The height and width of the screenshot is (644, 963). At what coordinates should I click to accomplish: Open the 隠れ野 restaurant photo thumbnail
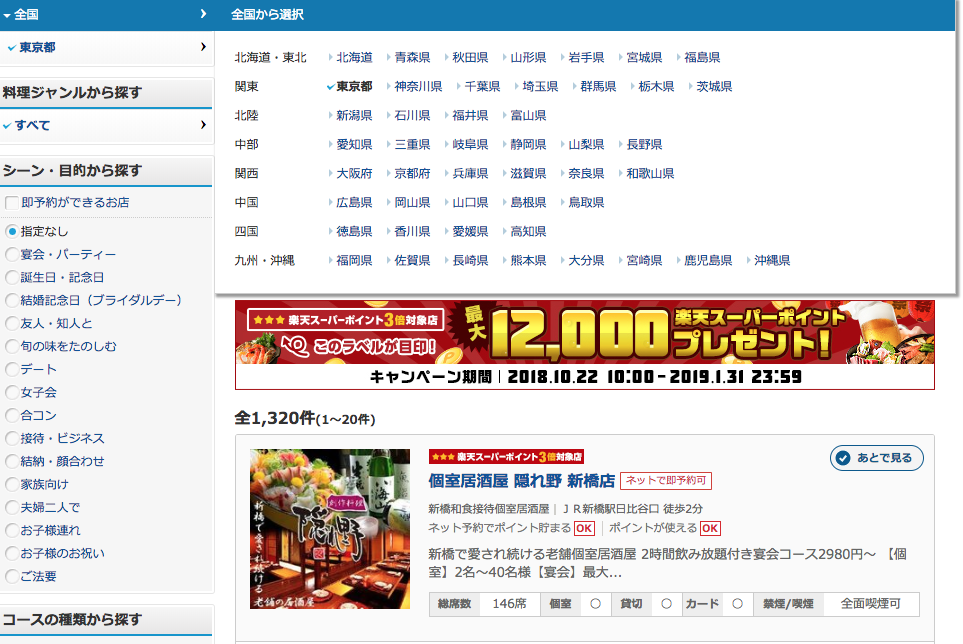coord(330,529)
